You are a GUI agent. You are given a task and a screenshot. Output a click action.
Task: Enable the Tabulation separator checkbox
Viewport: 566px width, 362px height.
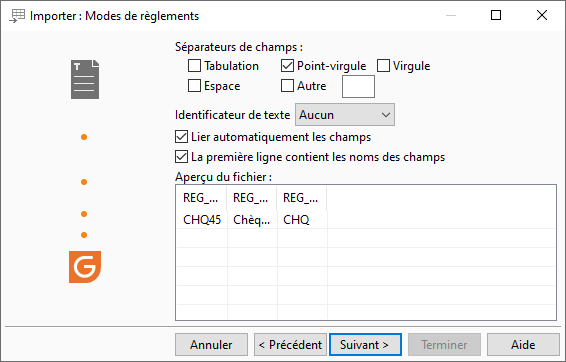[x=195, y=66]
